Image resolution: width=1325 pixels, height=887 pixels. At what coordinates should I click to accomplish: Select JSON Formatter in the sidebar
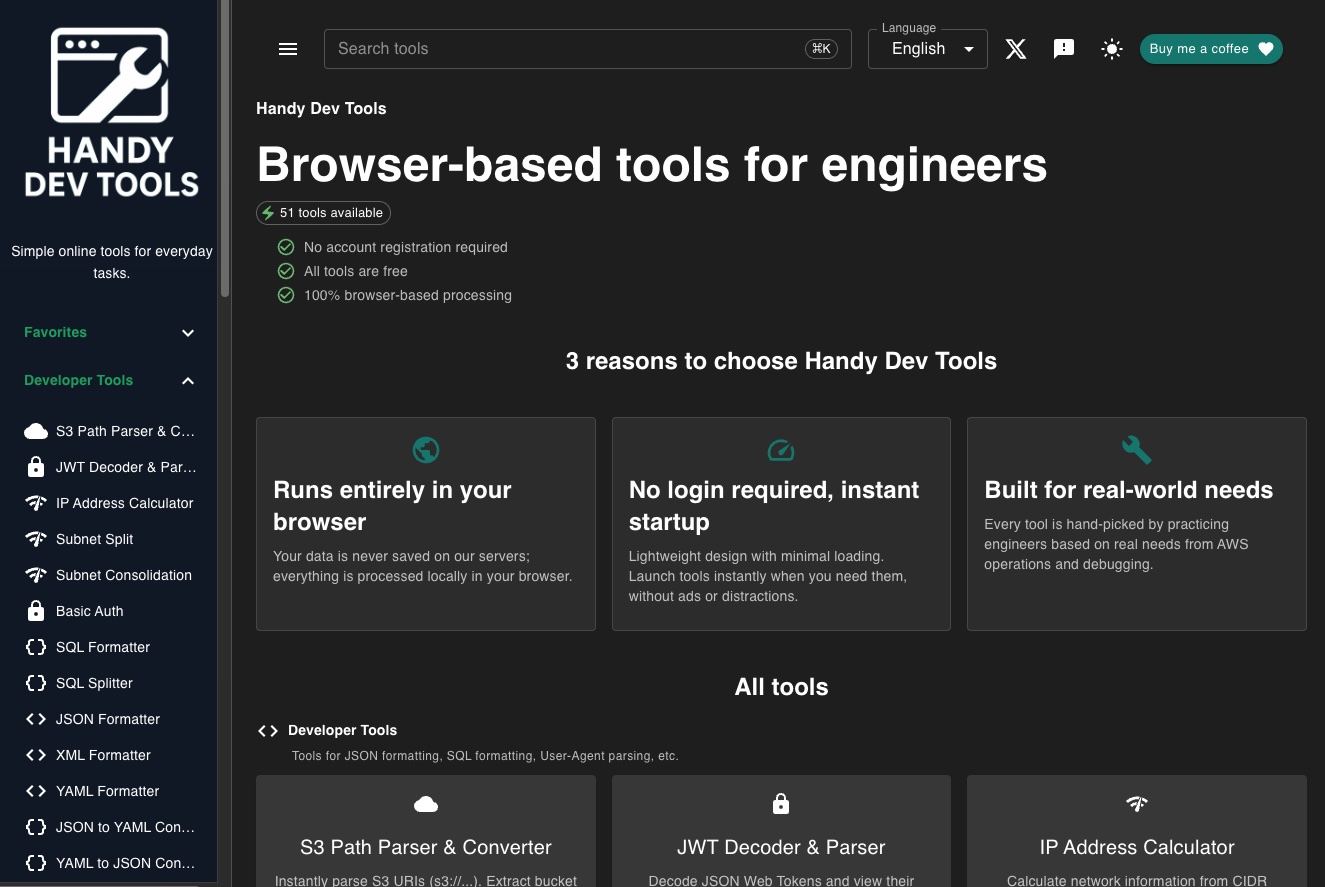click(108, 719)
